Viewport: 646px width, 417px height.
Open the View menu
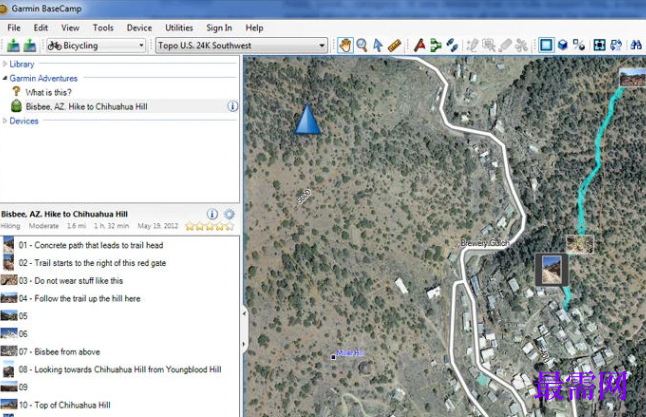point(70,28)
